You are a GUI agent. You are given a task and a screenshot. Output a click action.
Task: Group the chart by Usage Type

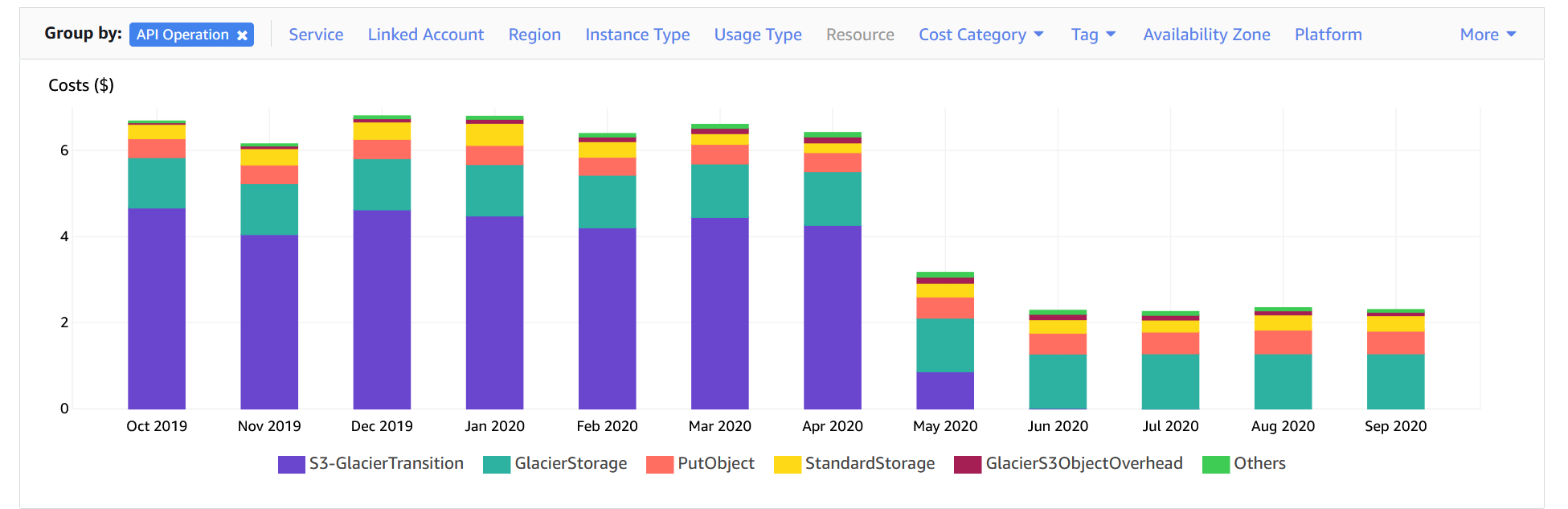[x=757, y=35]
